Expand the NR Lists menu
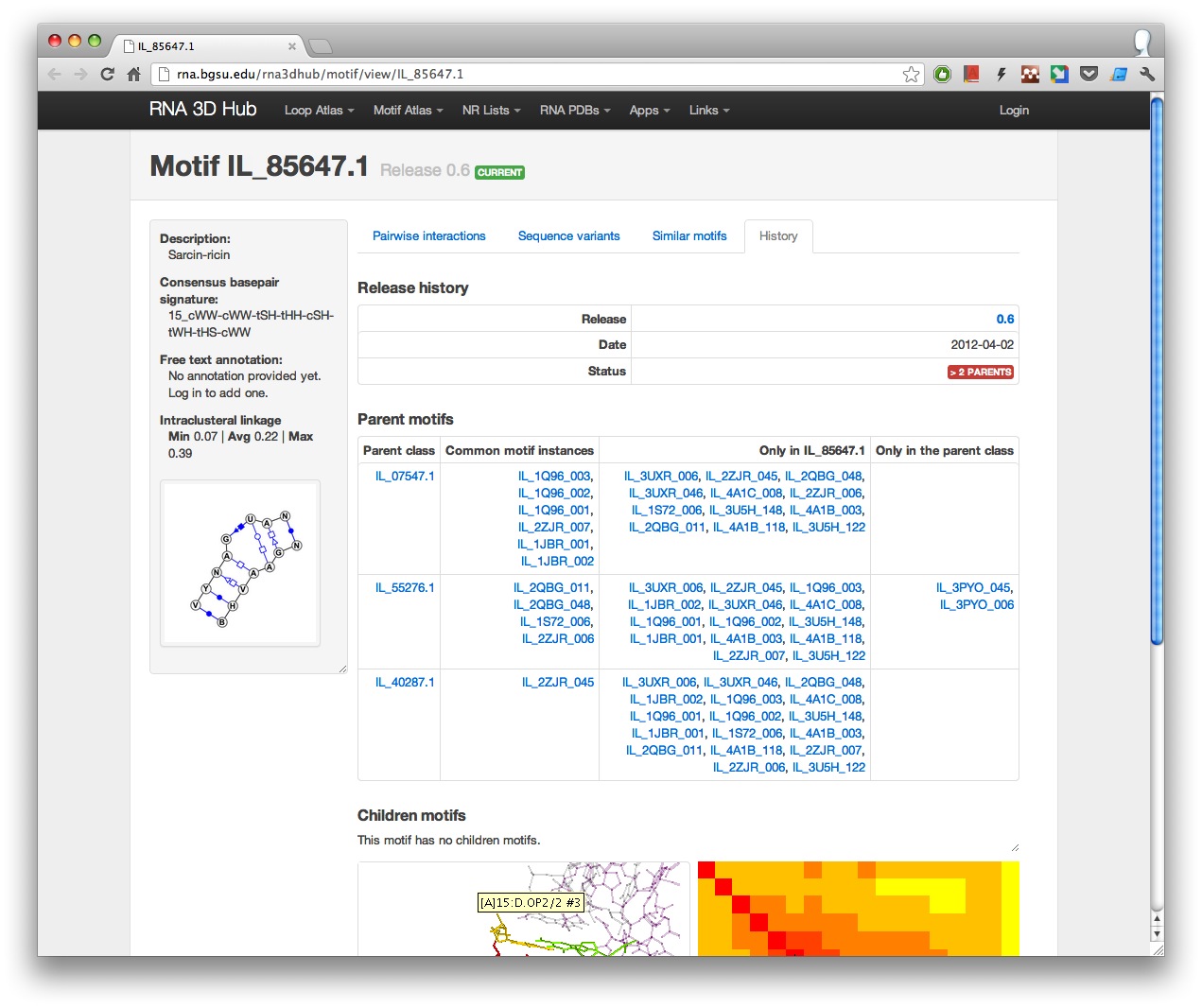Screen dimensions: 1202x1008 pyautogui.click(x=491, y=111)
